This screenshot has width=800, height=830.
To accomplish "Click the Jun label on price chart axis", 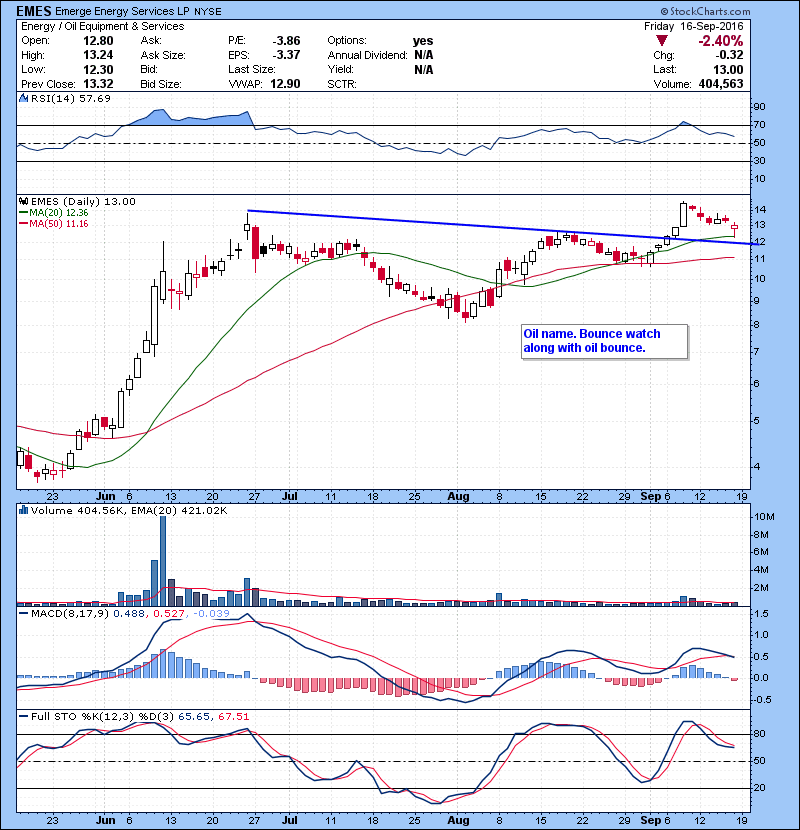I will [105, 497].
